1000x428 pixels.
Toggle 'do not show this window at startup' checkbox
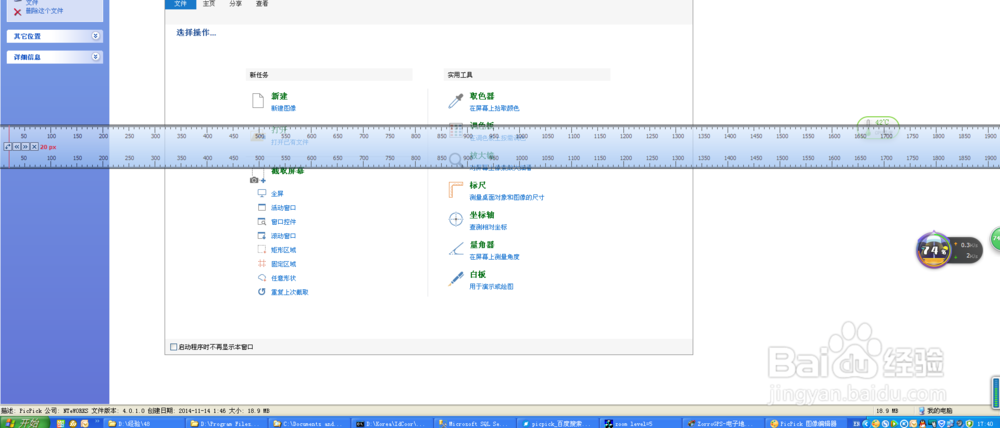[x=173, y=347]
